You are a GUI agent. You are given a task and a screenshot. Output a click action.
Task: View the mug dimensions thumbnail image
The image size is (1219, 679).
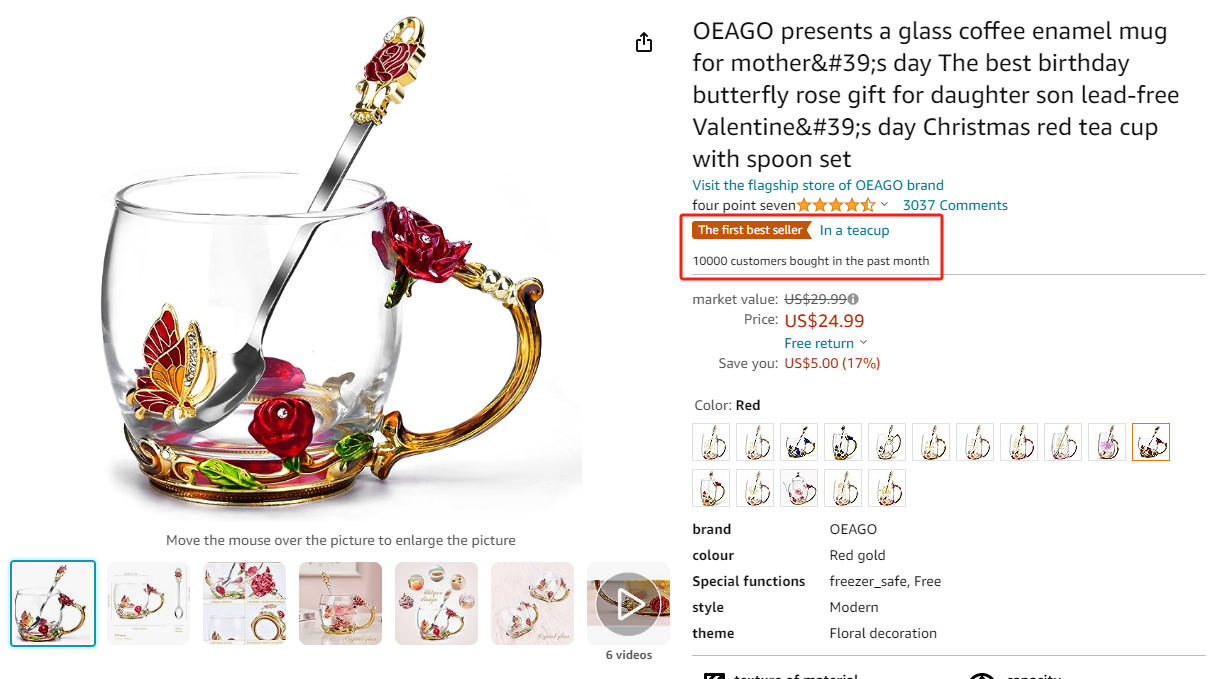[x=148, y=603]
